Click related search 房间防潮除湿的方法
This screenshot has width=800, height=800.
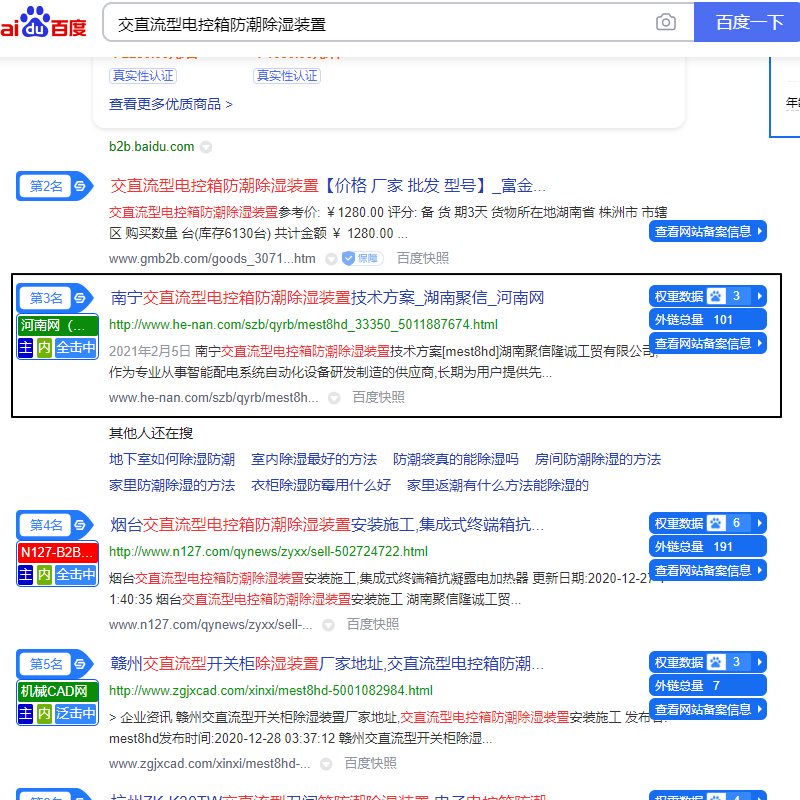(597, 459)
